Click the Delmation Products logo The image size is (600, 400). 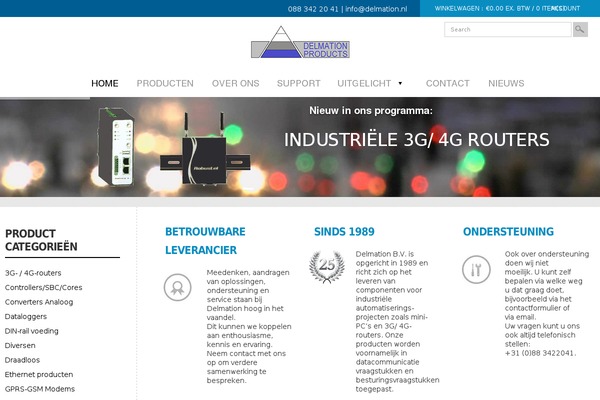tap(300, 42)
